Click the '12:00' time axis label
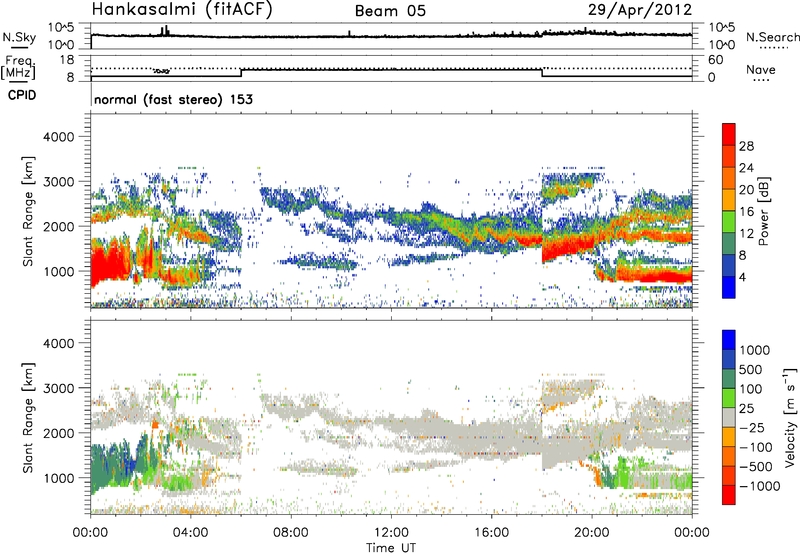The height and width of the screenshot is (554, 800). (x=391, y=533)
